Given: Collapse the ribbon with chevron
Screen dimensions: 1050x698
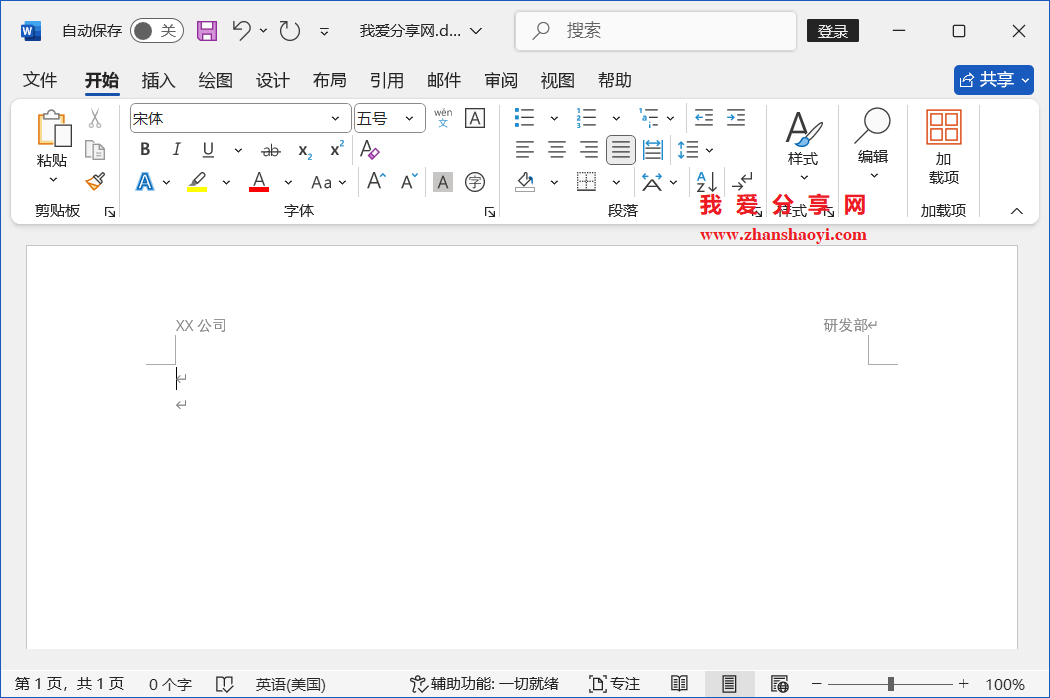Looking at the screenshot, I should tap(1017, 211).
